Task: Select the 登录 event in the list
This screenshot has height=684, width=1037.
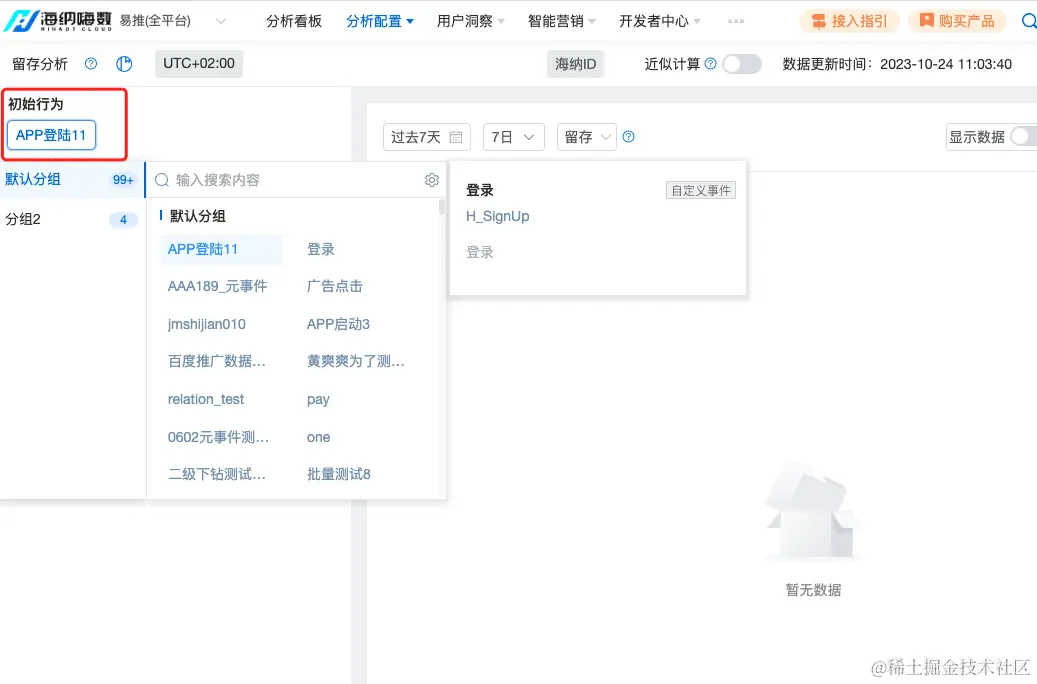Action: point(321,249)
